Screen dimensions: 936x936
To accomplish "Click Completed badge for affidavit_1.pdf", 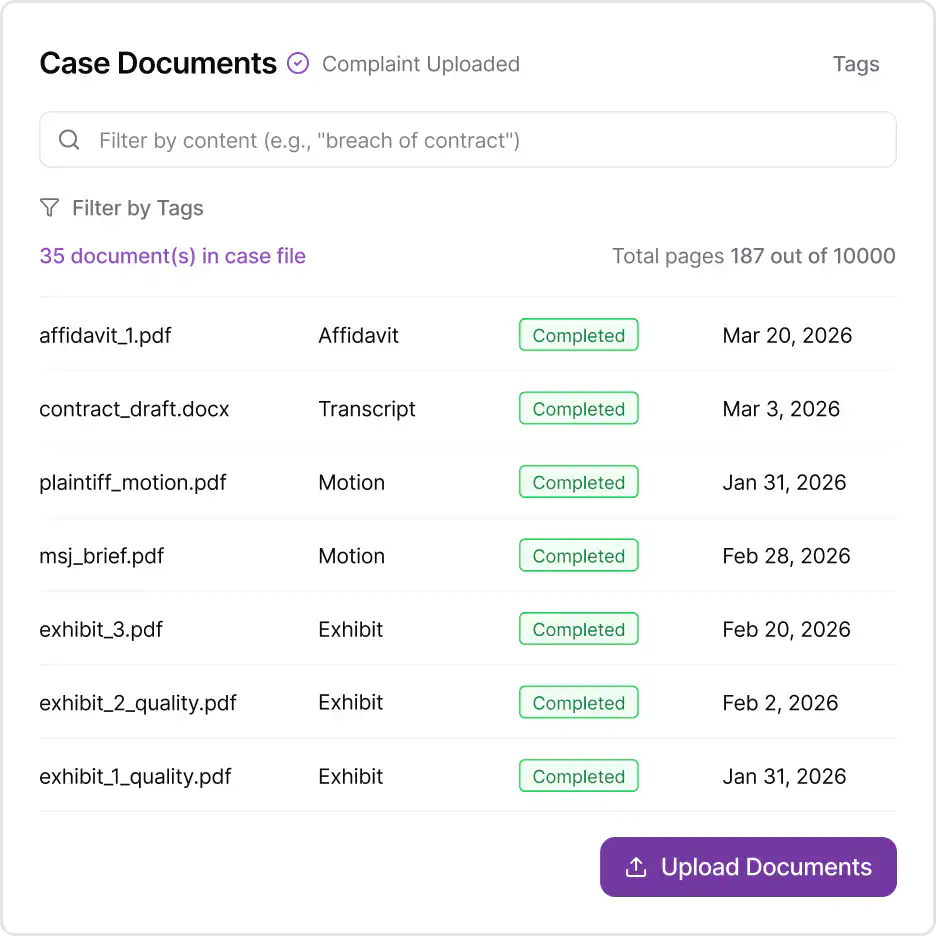I will click(578, 336).
